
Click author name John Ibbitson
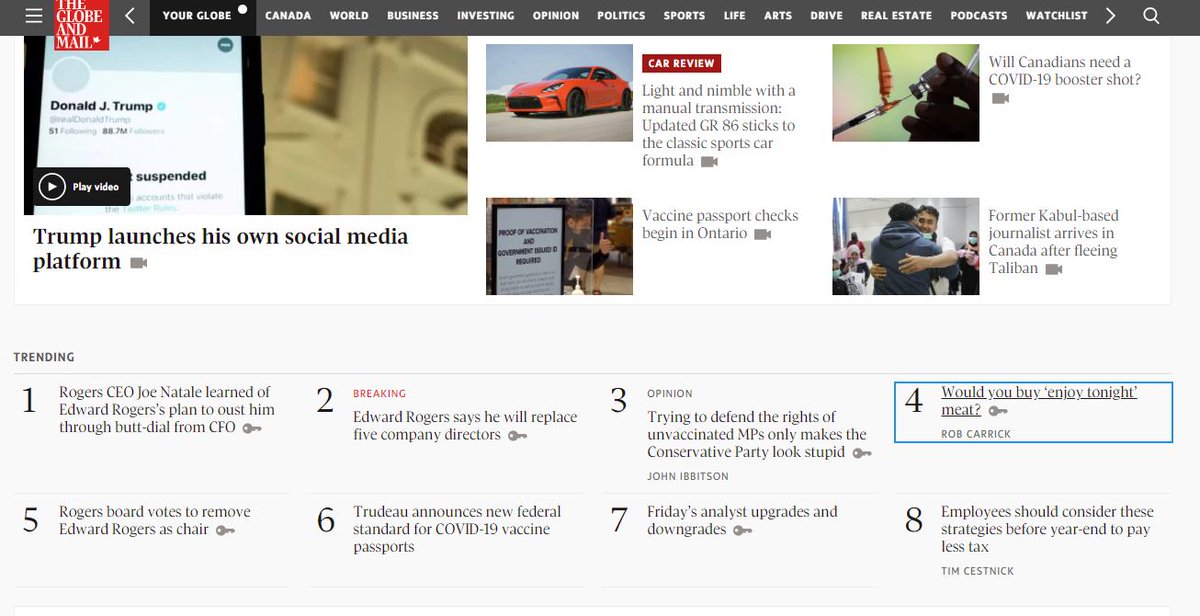pos(688,476)
